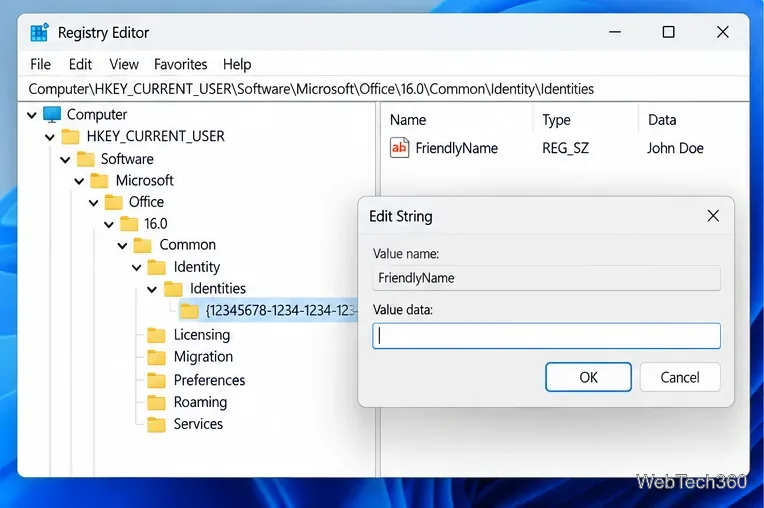Collapse the Identity key chevron
This screenshot has width=764, height=508.
coord(136,267)
